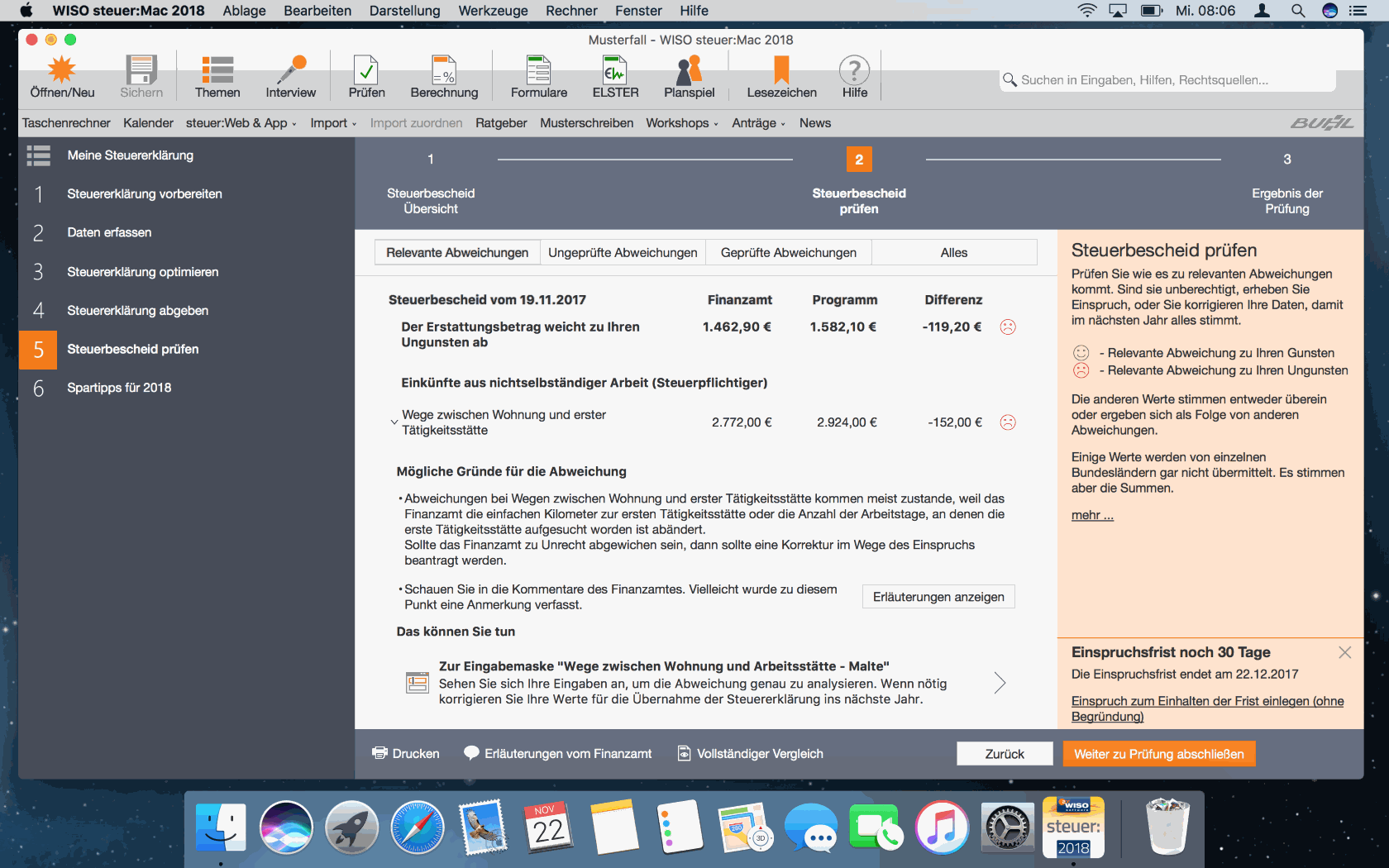1389x868 pixels.
Task: Click the Wi-Fi status icon
Action: (x=1087, y=11)
